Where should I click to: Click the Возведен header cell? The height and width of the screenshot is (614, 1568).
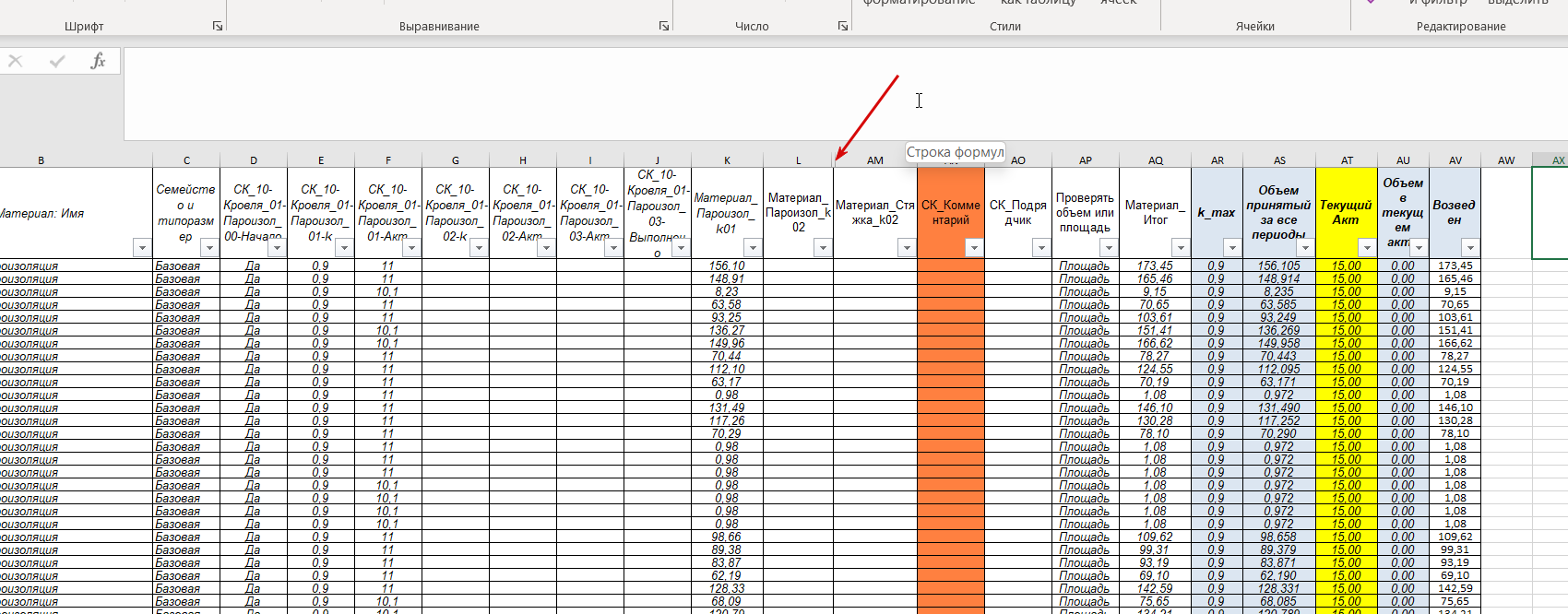click(x=1455, y=213)
